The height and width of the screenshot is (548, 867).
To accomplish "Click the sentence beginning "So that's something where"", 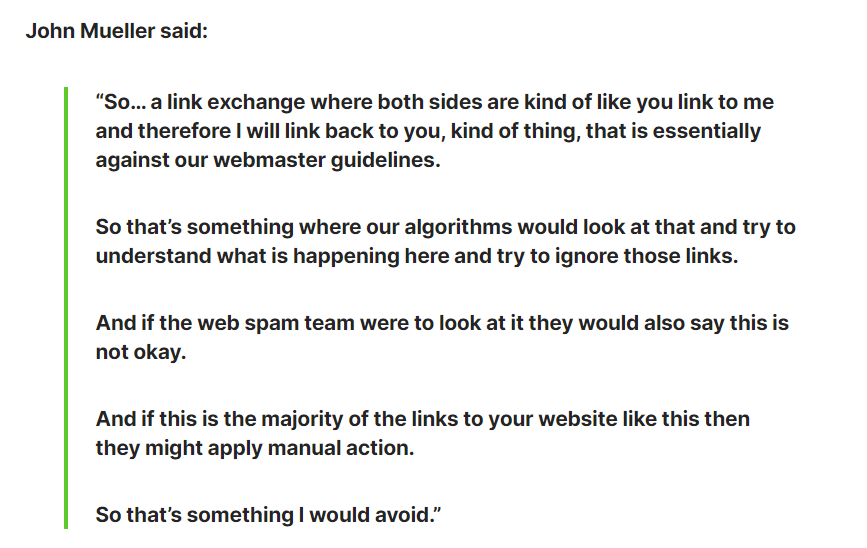I will pyautogui.click(x=446, y=242).
